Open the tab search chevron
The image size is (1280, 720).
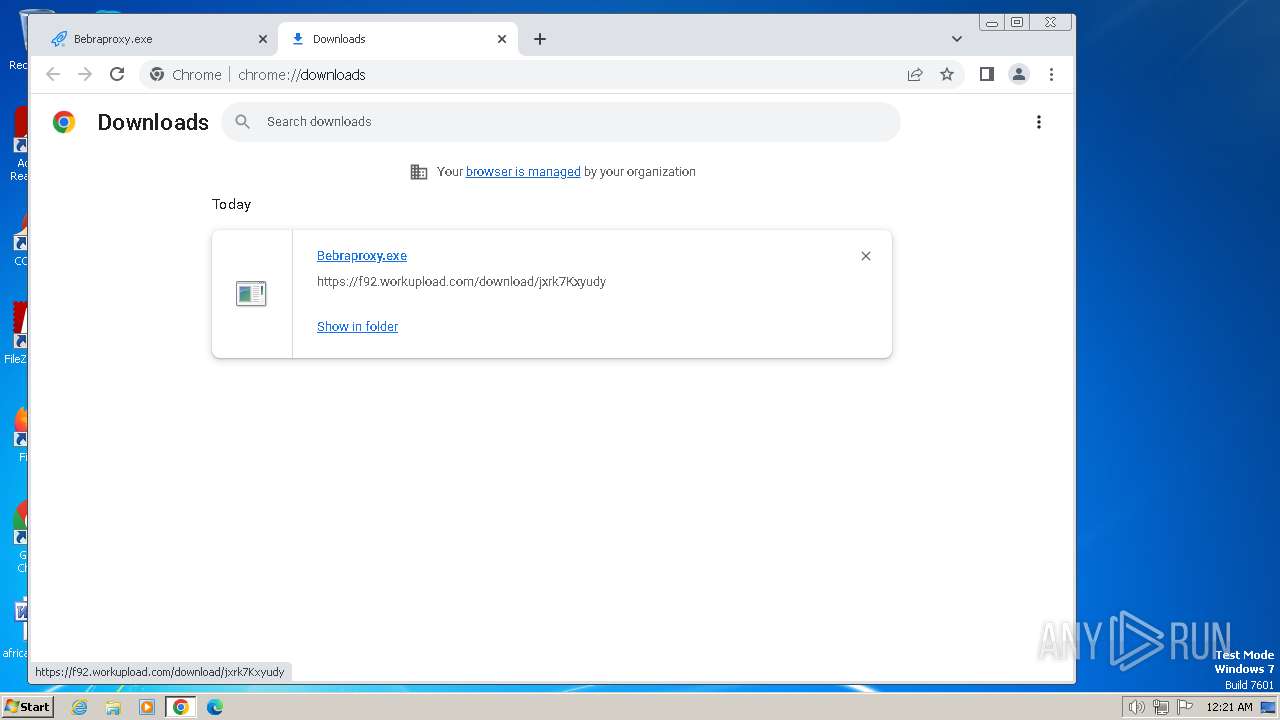click(x=957, y=39)
